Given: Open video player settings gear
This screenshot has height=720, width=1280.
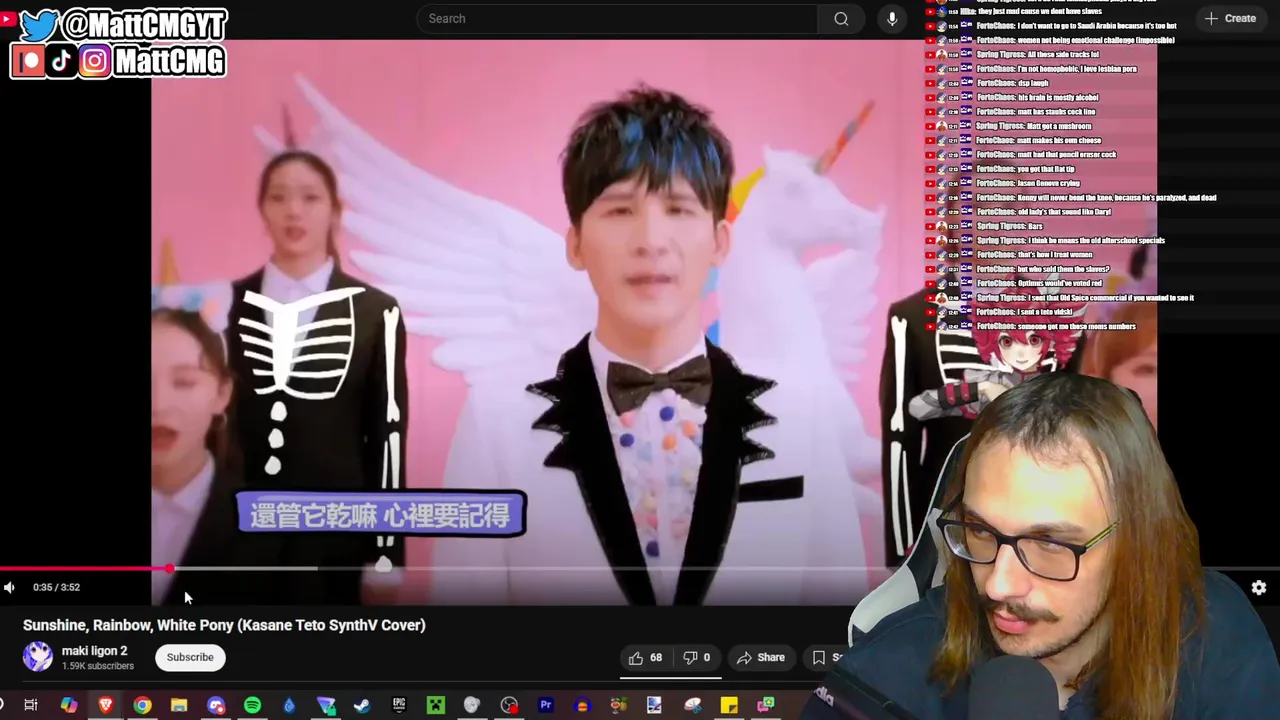Looking at the screenshot, I should pyautogui.click(x=1259, y=588).
